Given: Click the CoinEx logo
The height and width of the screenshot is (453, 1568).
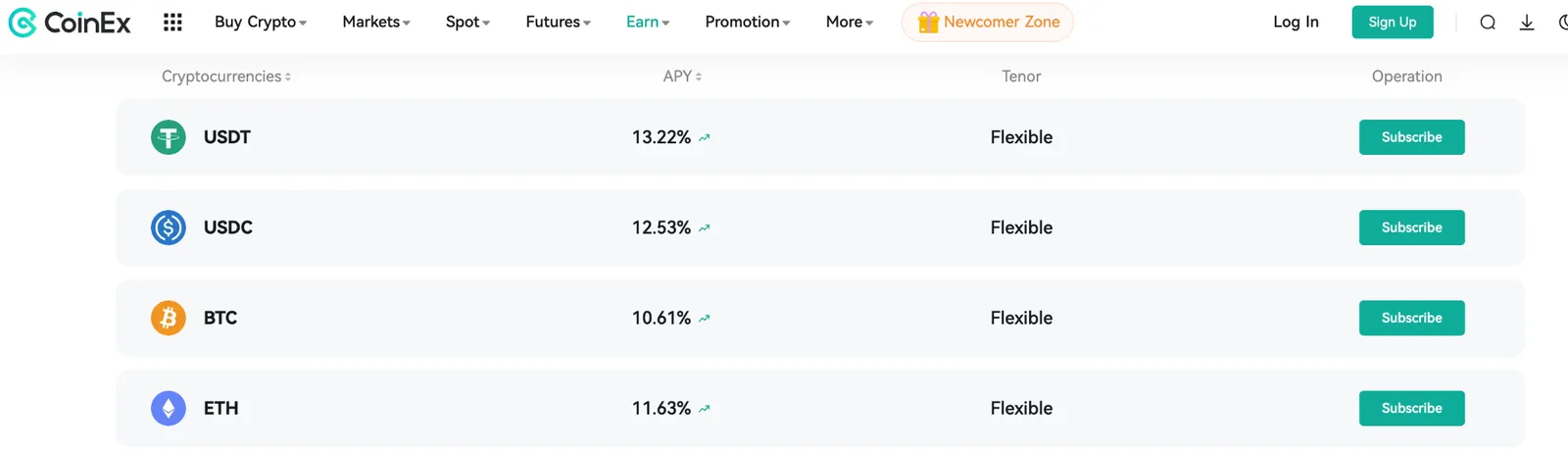Looking at the screenshot, I should 70,23.
